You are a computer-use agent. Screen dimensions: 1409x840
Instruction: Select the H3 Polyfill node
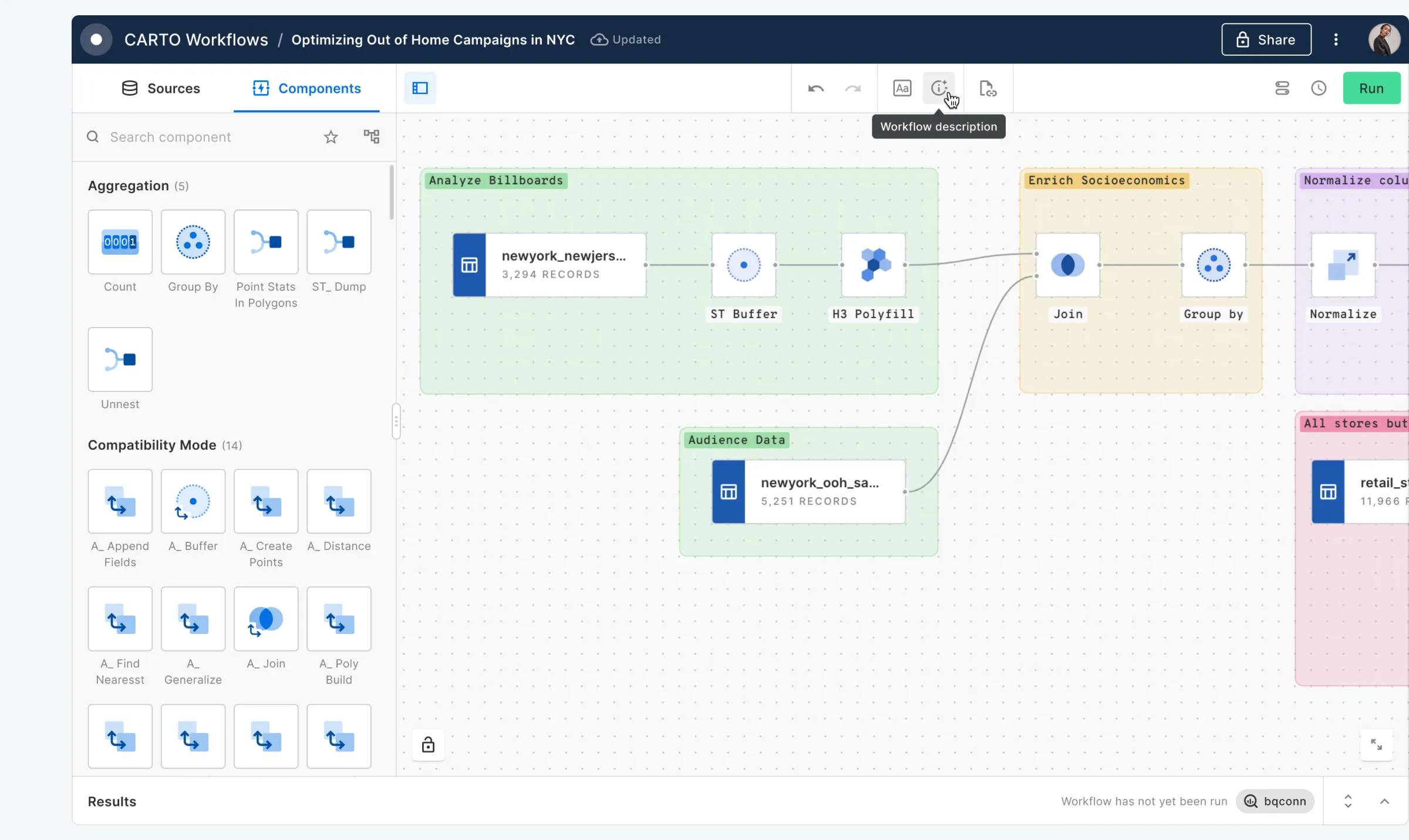873,265
